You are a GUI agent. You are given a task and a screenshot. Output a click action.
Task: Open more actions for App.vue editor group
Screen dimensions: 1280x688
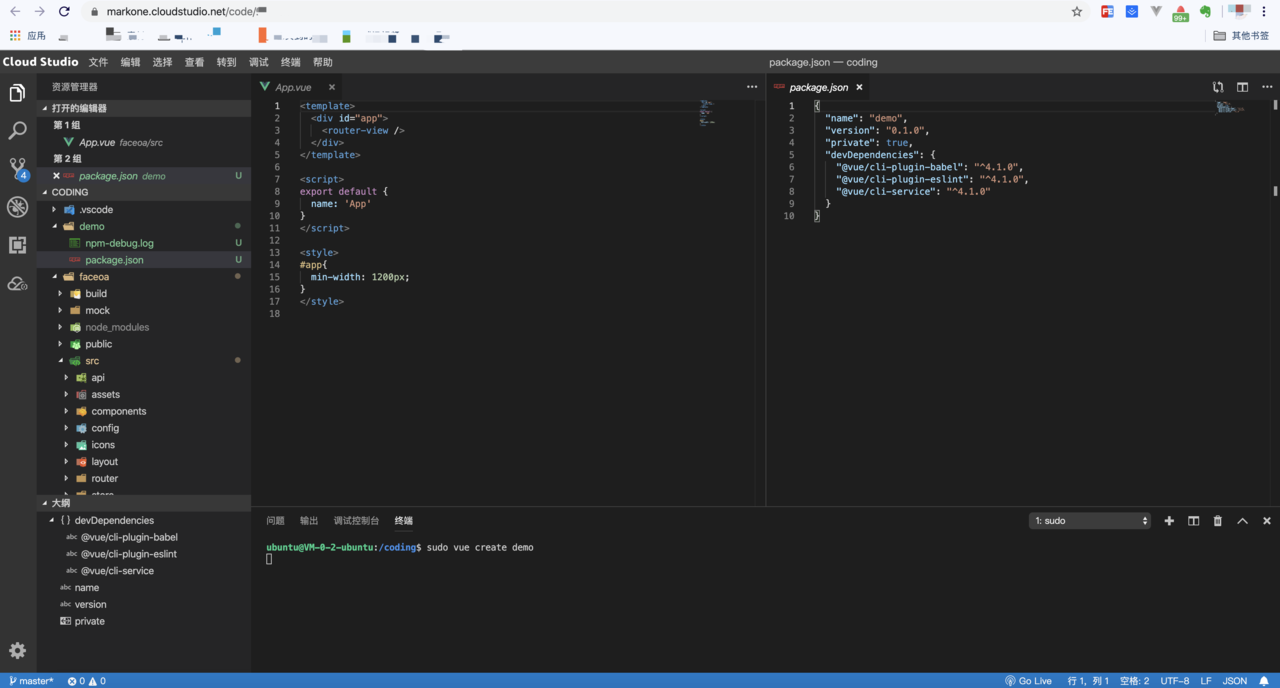pyautogui.click(x=752, y=87)
